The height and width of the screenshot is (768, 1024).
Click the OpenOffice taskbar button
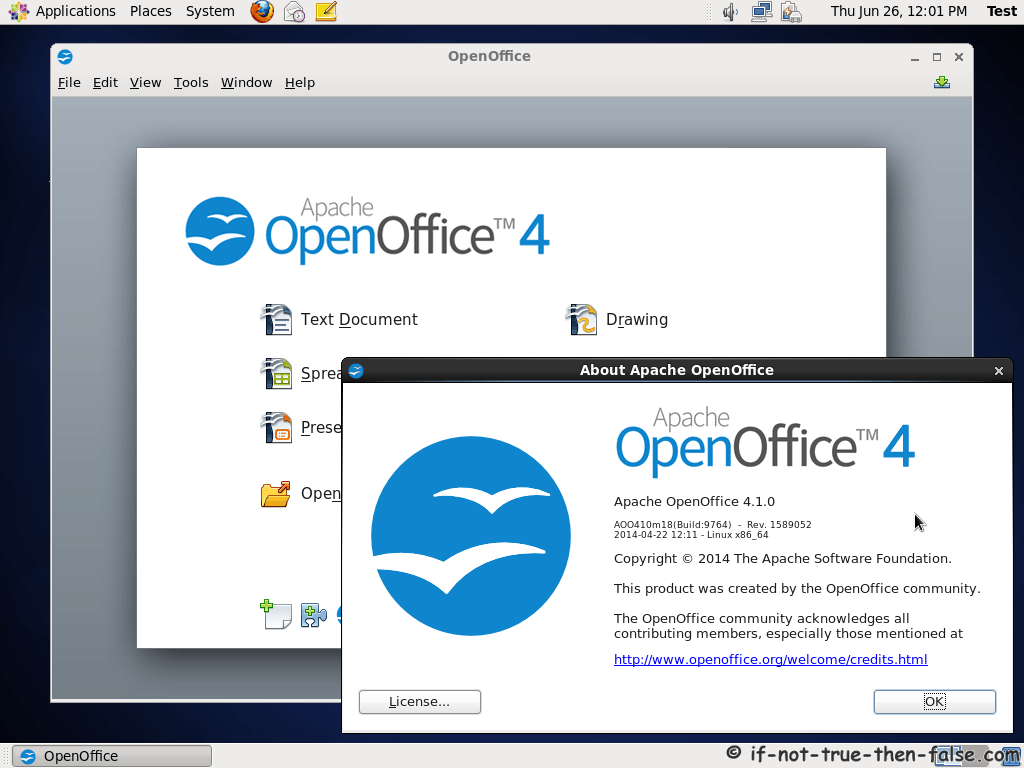pos(112,756)
